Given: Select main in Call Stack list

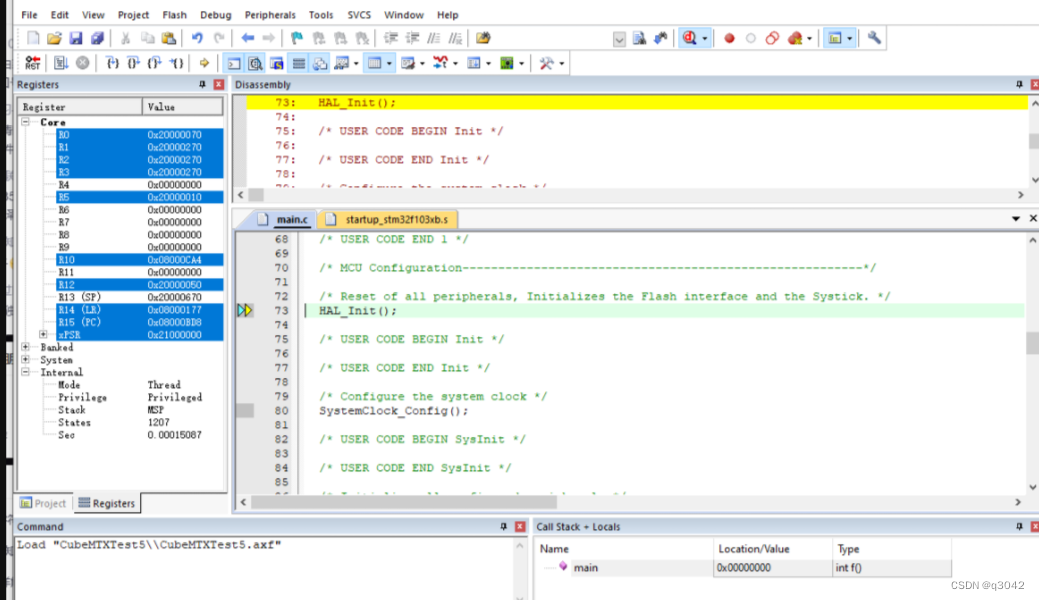Looking at the screenshot, I should click(x=585, y=568).
